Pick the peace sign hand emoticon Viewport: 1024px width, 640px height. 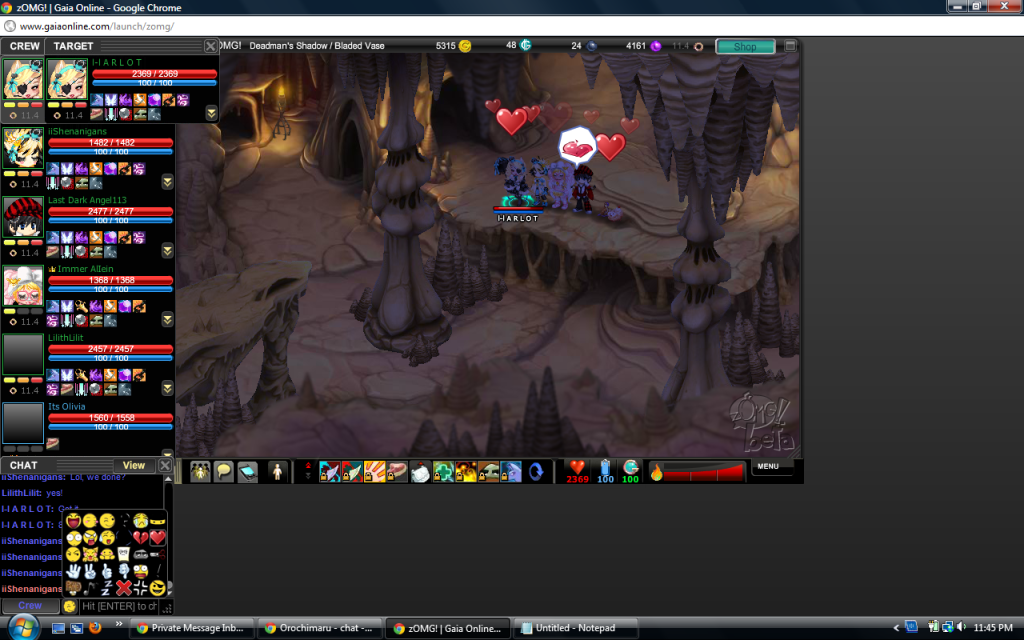point(90,571)
